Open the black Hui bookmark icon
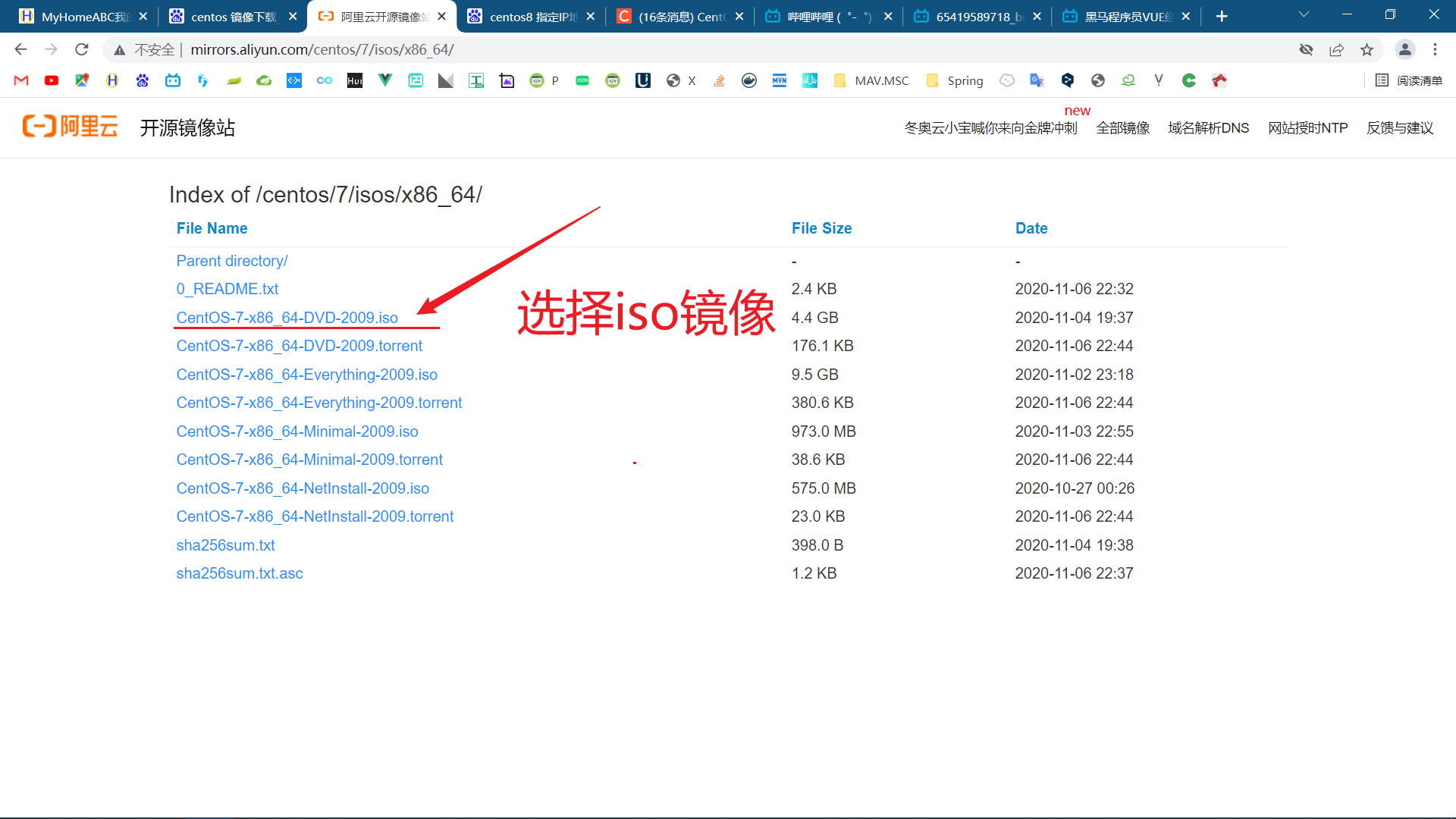 [x=355, y=80]
